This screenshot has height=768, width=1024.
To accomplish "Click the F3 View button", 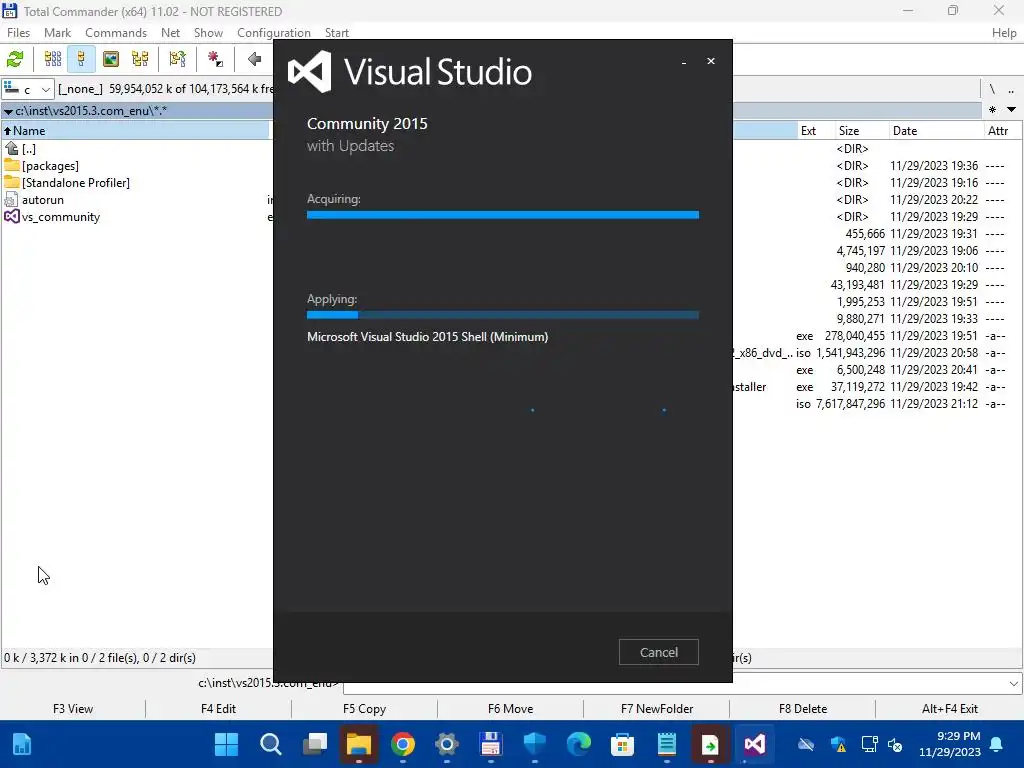I will (x=73, y=709).
